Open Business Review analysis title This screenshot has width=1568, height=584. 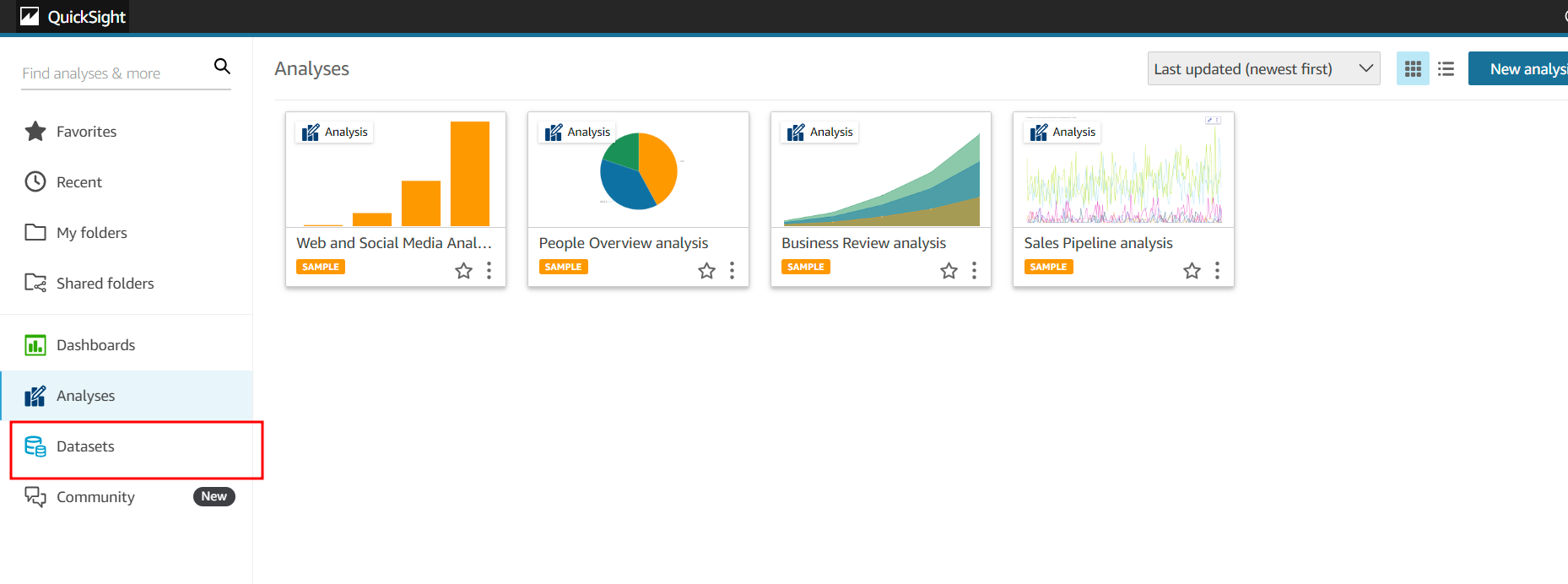click(863, 243)
